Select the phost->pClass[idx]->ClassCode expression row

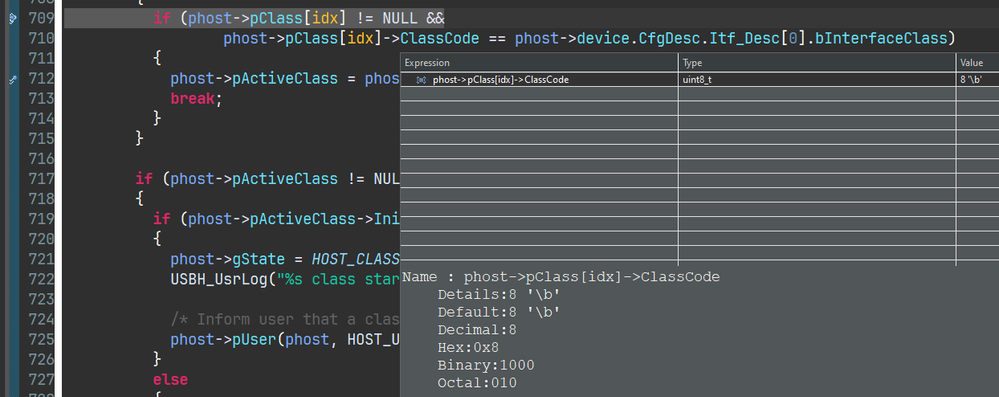700,80
